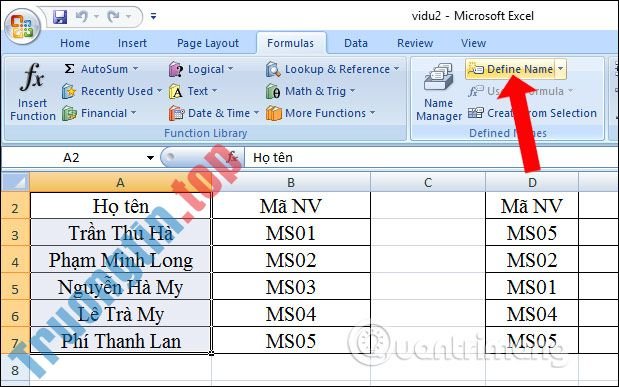This screenshot has height=387, width=619.
Task: Click MS01 in column B
Action: coord(291,233)
